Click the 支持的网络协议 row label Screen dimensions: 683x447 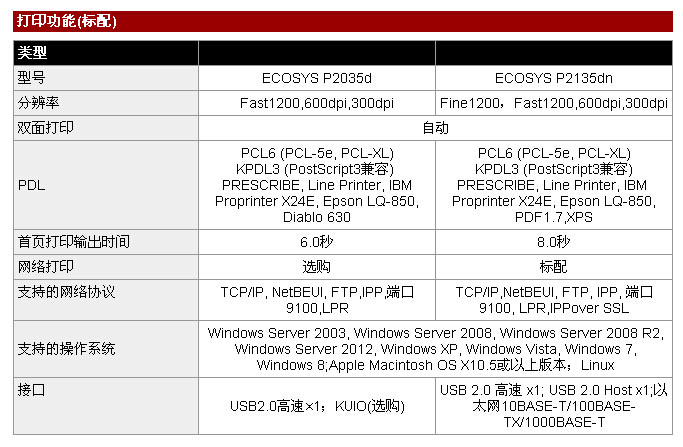click(67, 292)
